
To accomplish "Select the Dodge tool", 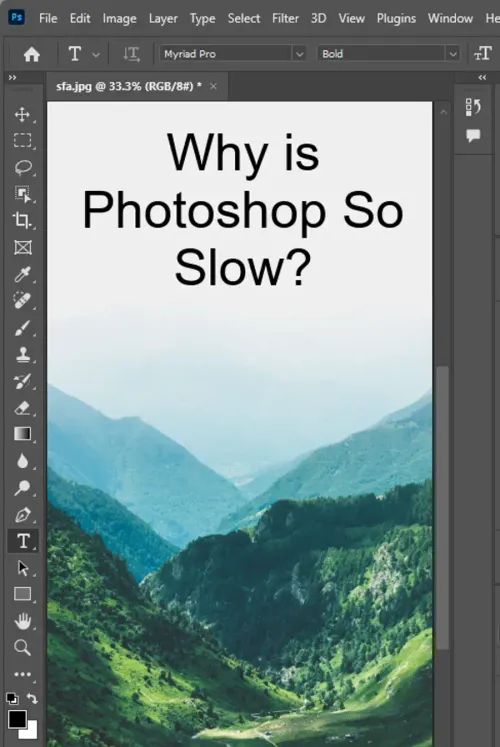I will point(22,487).
